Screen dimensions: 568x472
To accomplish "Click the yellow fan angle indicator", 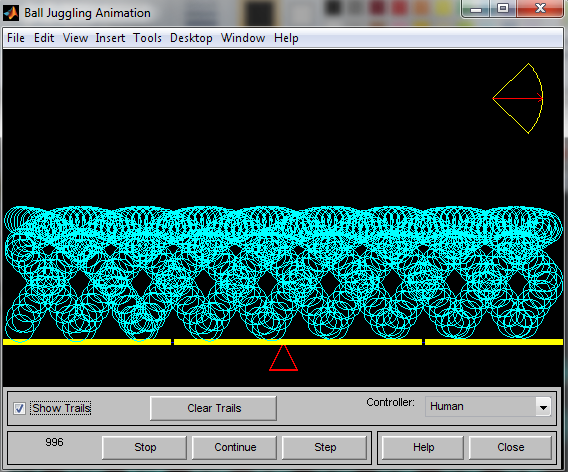I will 518,99.
